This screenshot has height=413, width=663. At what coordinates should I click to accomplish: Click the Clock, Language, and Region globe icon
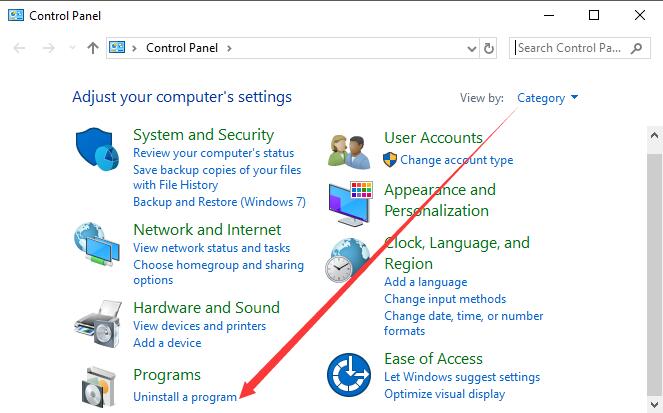coord(348,260)
